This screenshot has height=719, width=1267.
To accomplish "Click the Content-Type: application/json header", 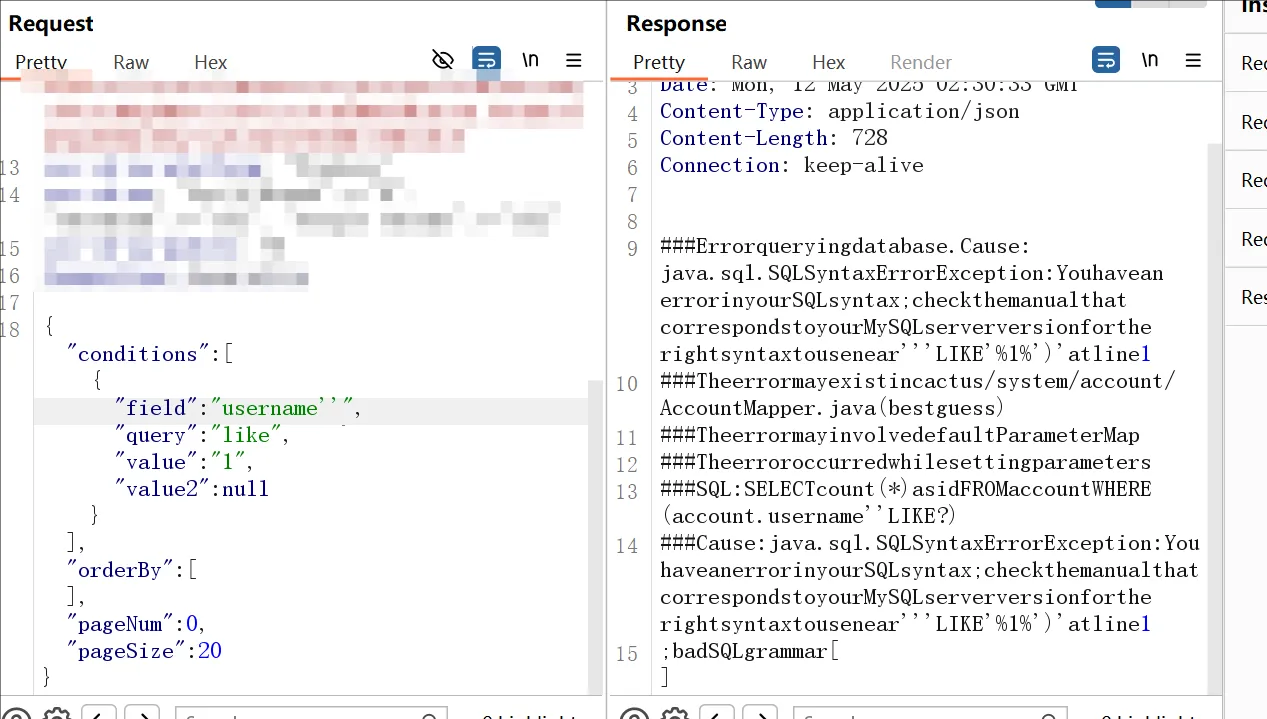I will point(840,111).
